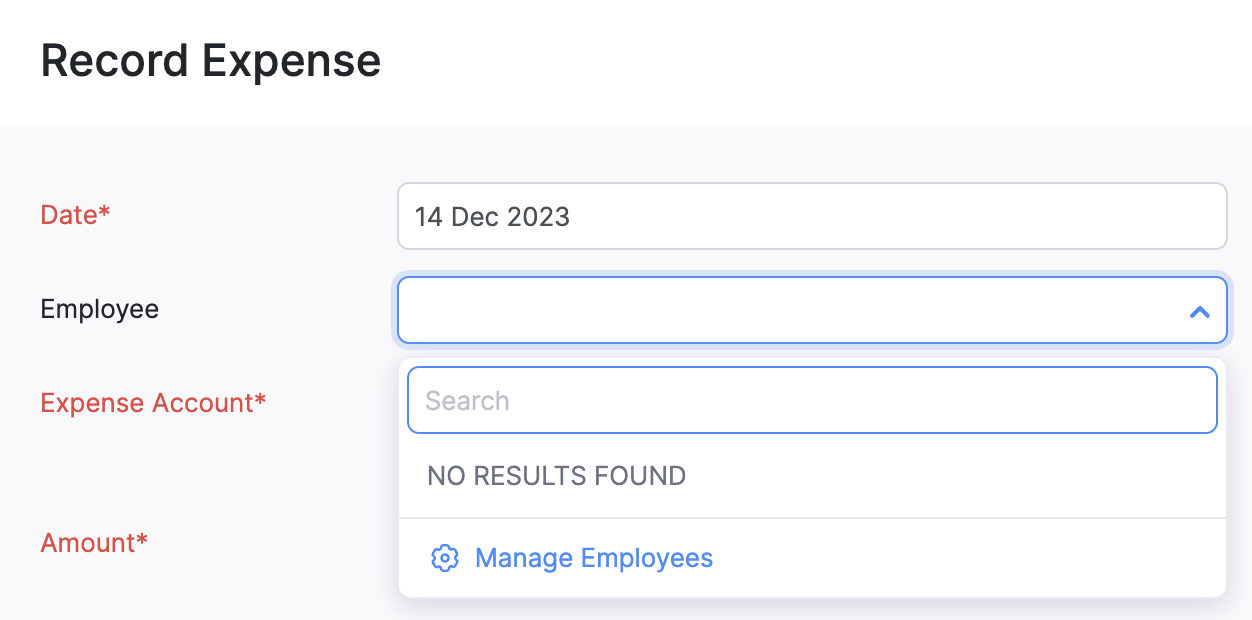Click the Date* field label
The width and height of the screenshot is (1252, 620).
point(75,215)
